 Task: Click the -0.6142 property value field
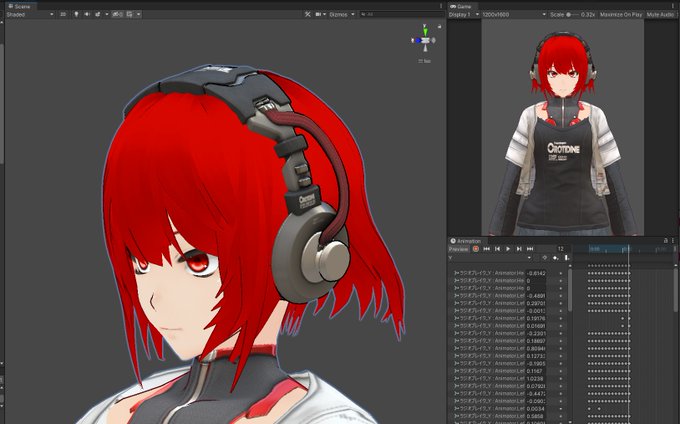click(536, 273)
